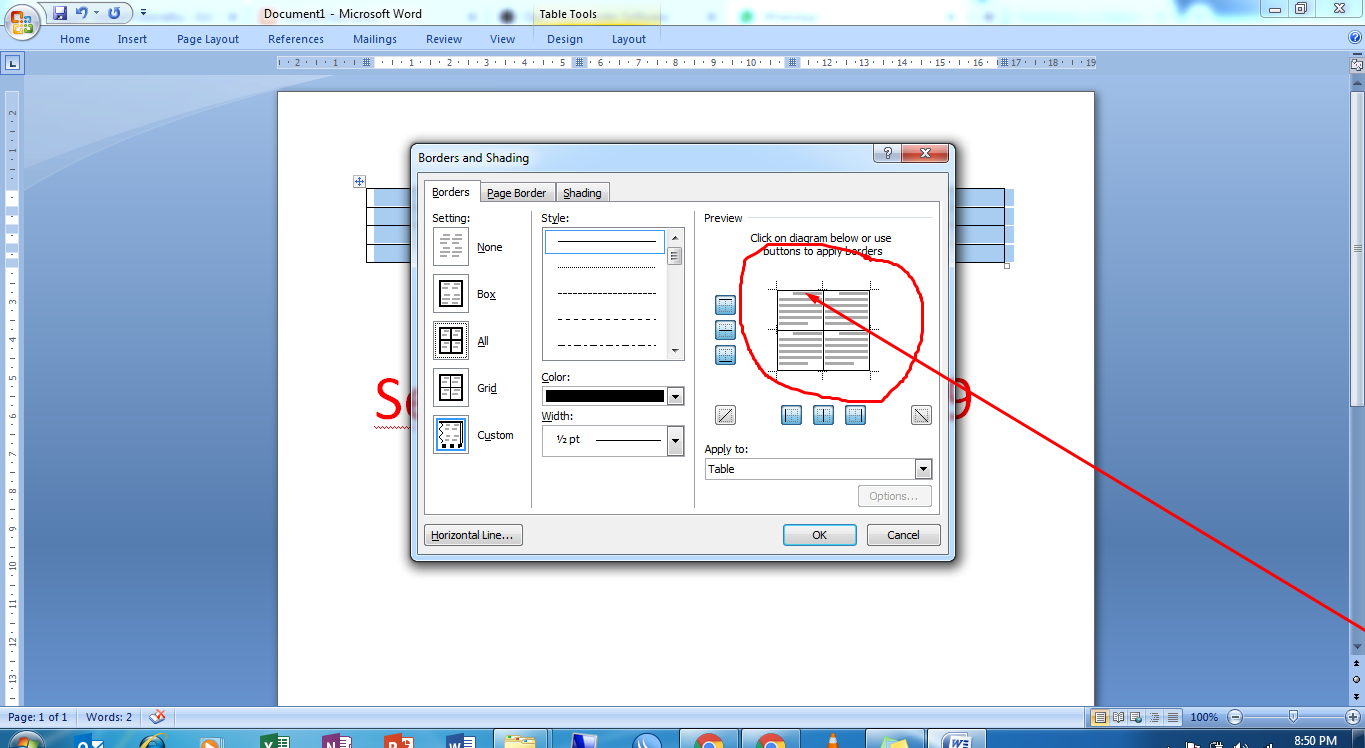Viewport: 1365px width, 748px height.
Task: Choose the Custom border setting icon
Action: click(451, 434)
